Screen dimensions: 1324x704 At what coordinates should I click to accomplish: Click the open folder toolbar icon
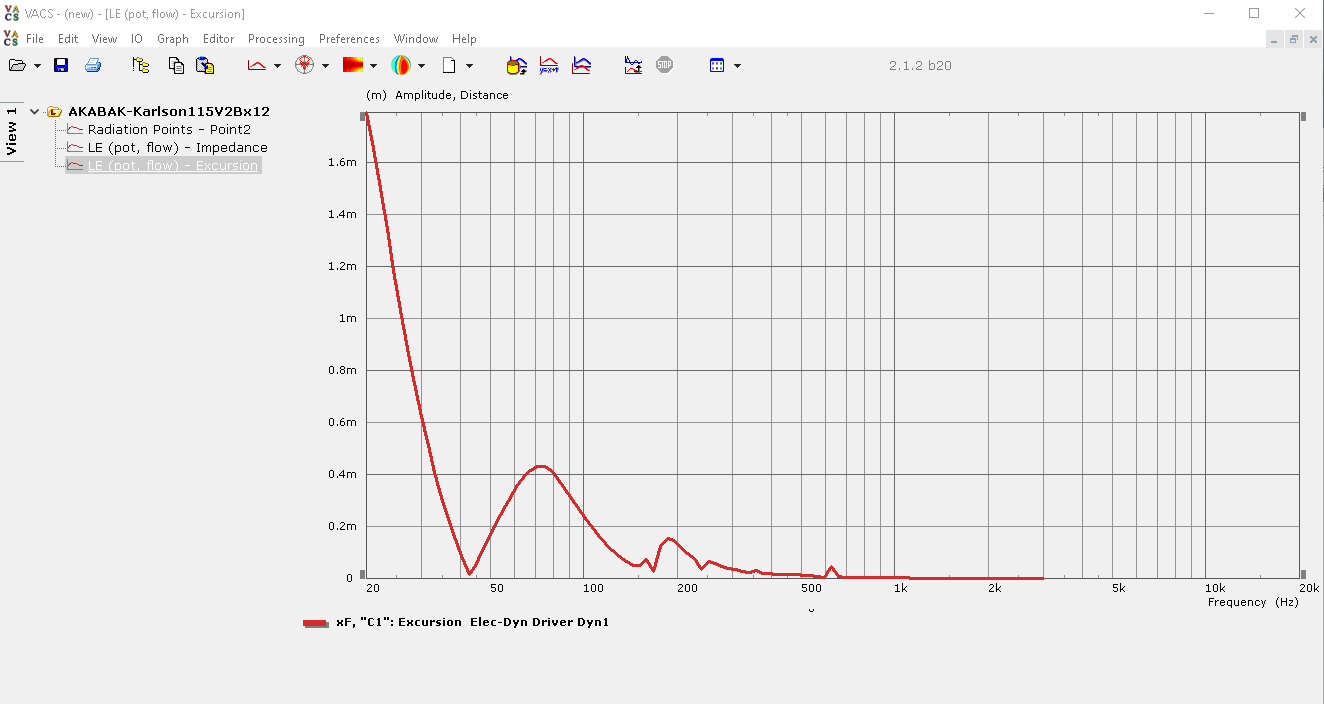click(x=17, y=65)
